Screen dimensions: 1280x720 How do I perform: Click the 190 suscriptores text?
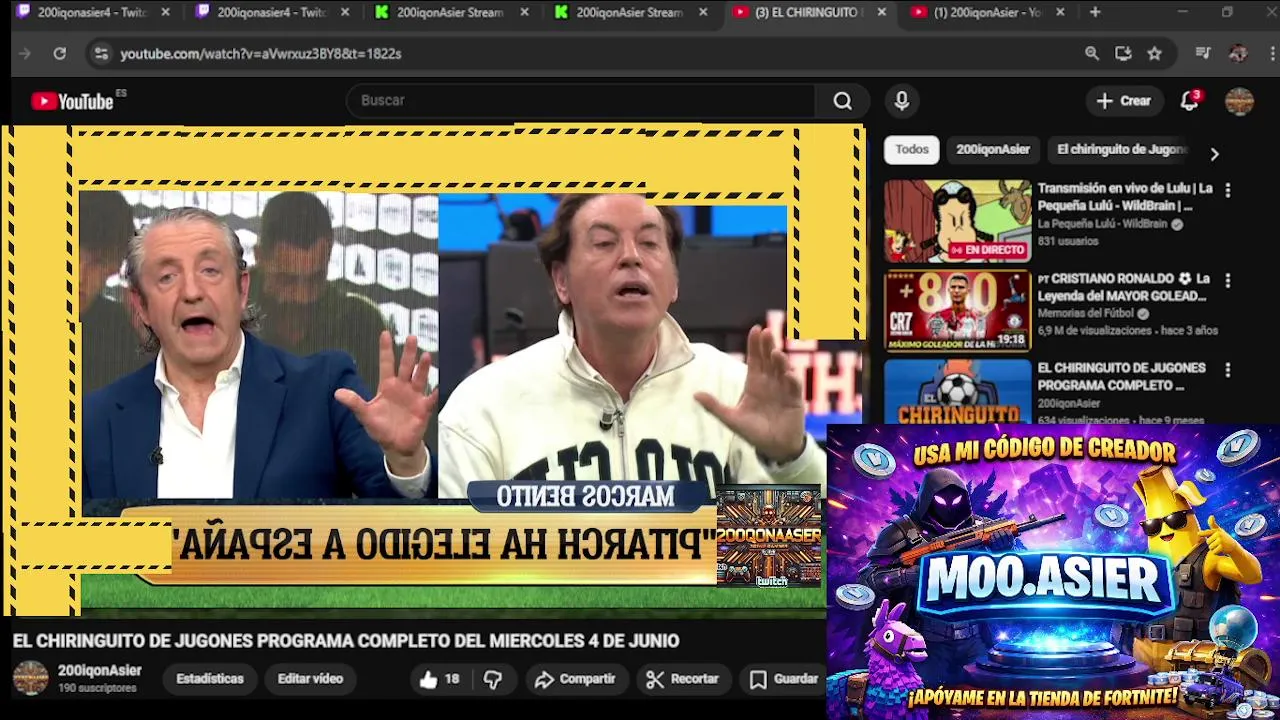point(97,689)
